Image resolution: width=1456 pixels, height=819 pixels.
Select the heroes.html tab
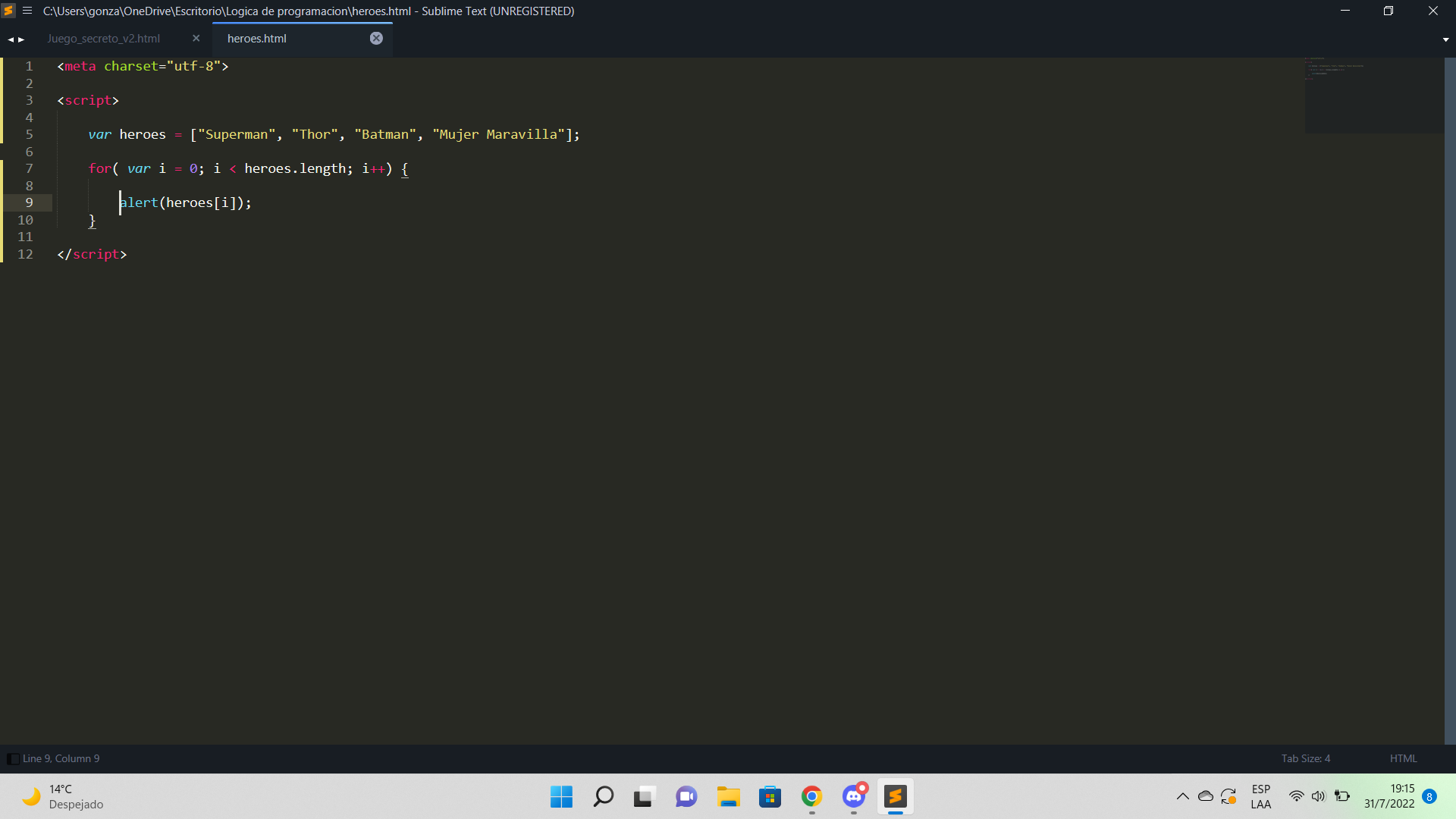click(x=257, y=39)
